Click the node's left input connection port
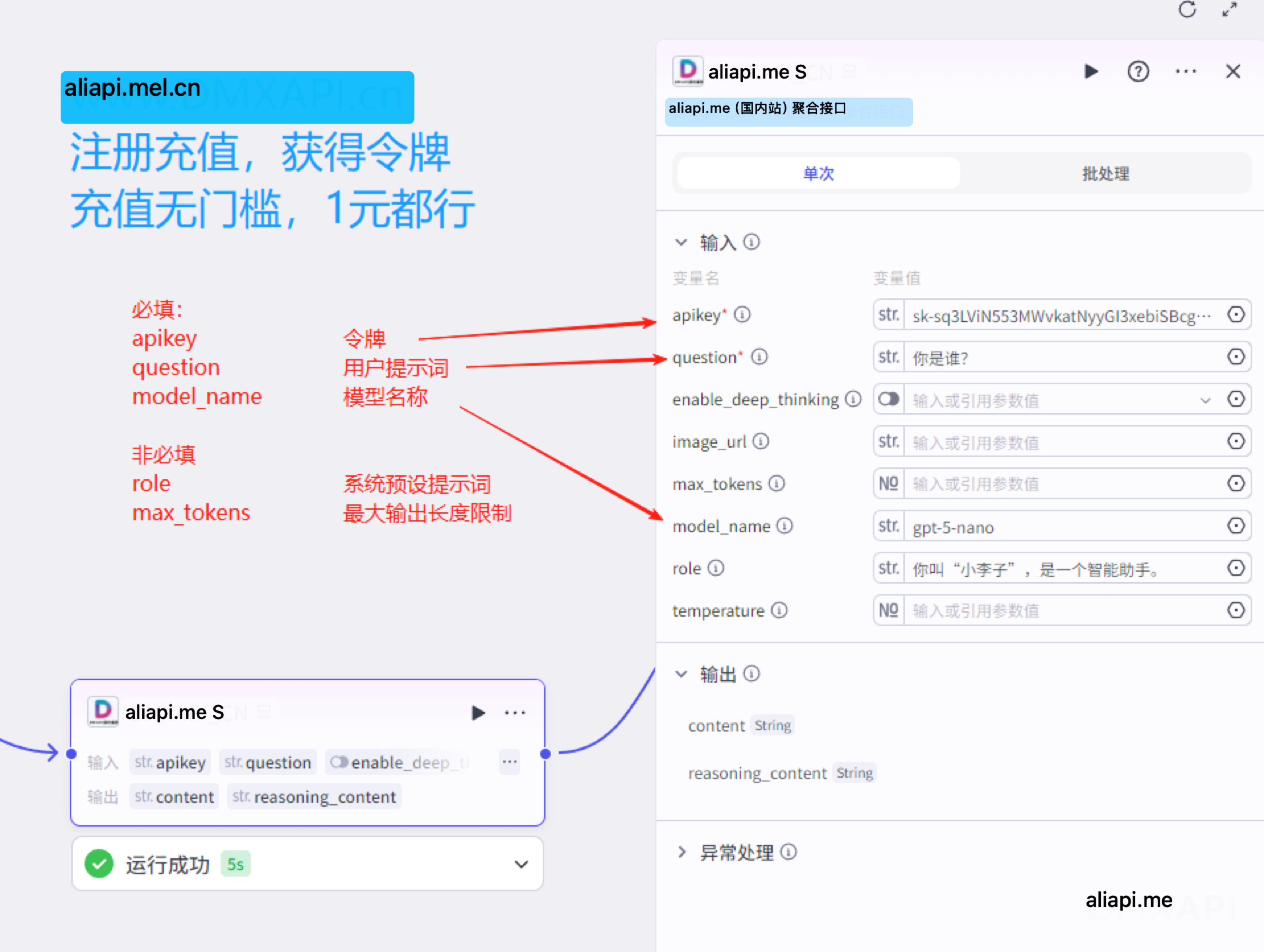 [x=71, y=754]
